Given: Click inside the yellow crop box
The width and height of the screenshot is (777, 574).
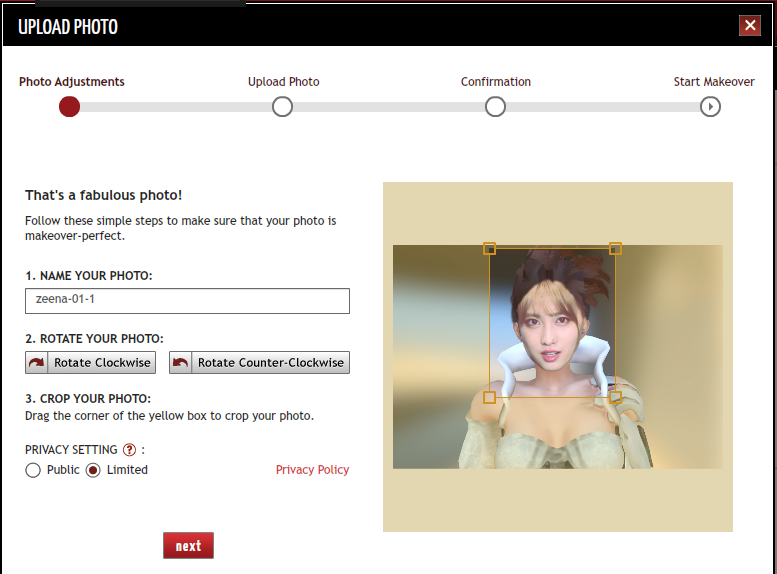Looking at the screenshot, I should (552, 323).
